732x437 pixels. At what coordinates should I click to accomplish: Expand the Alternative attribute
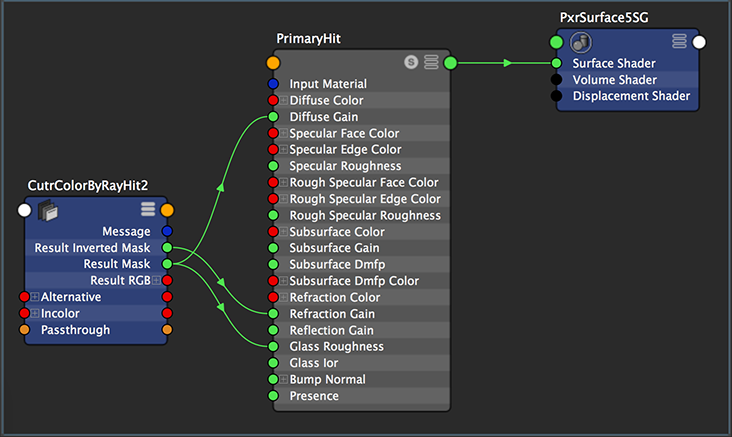tap(35, 297)
